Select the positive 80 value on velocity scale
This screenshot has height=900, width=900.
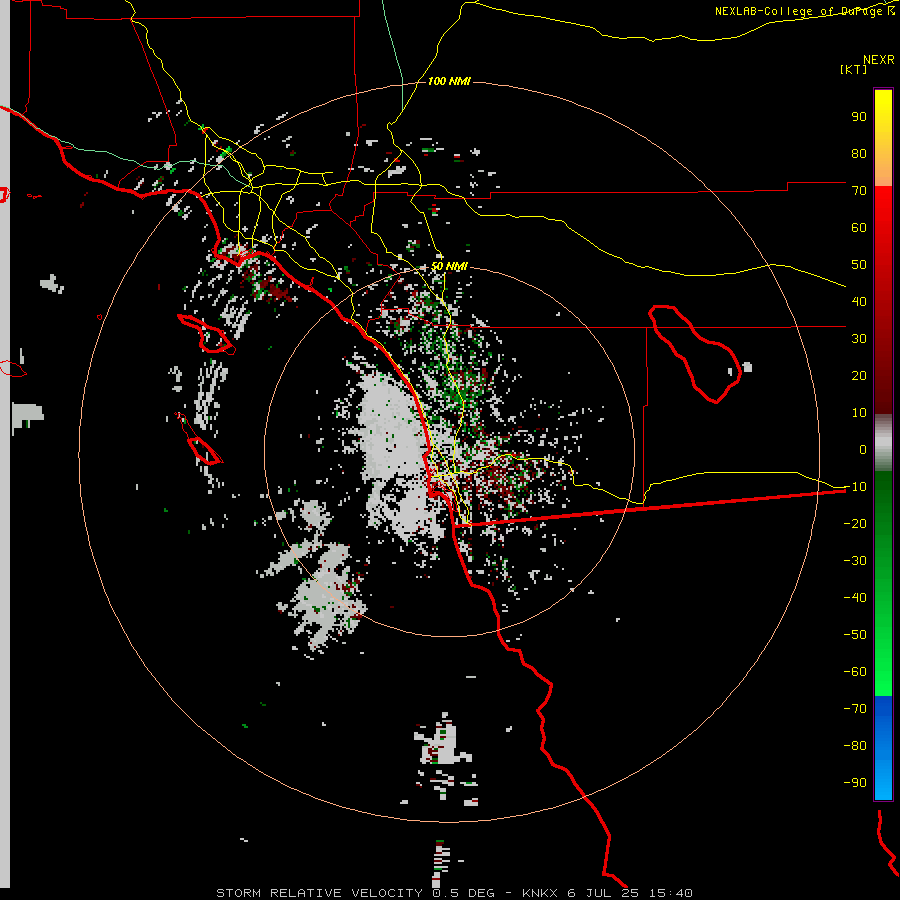click(859, 154)
